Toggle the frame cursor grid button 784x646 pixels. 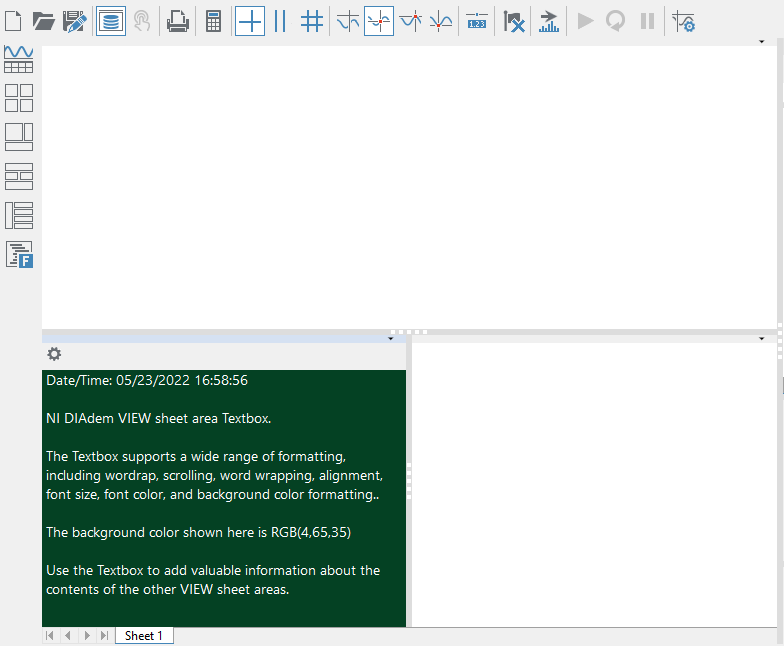click(x=312, y=20)
